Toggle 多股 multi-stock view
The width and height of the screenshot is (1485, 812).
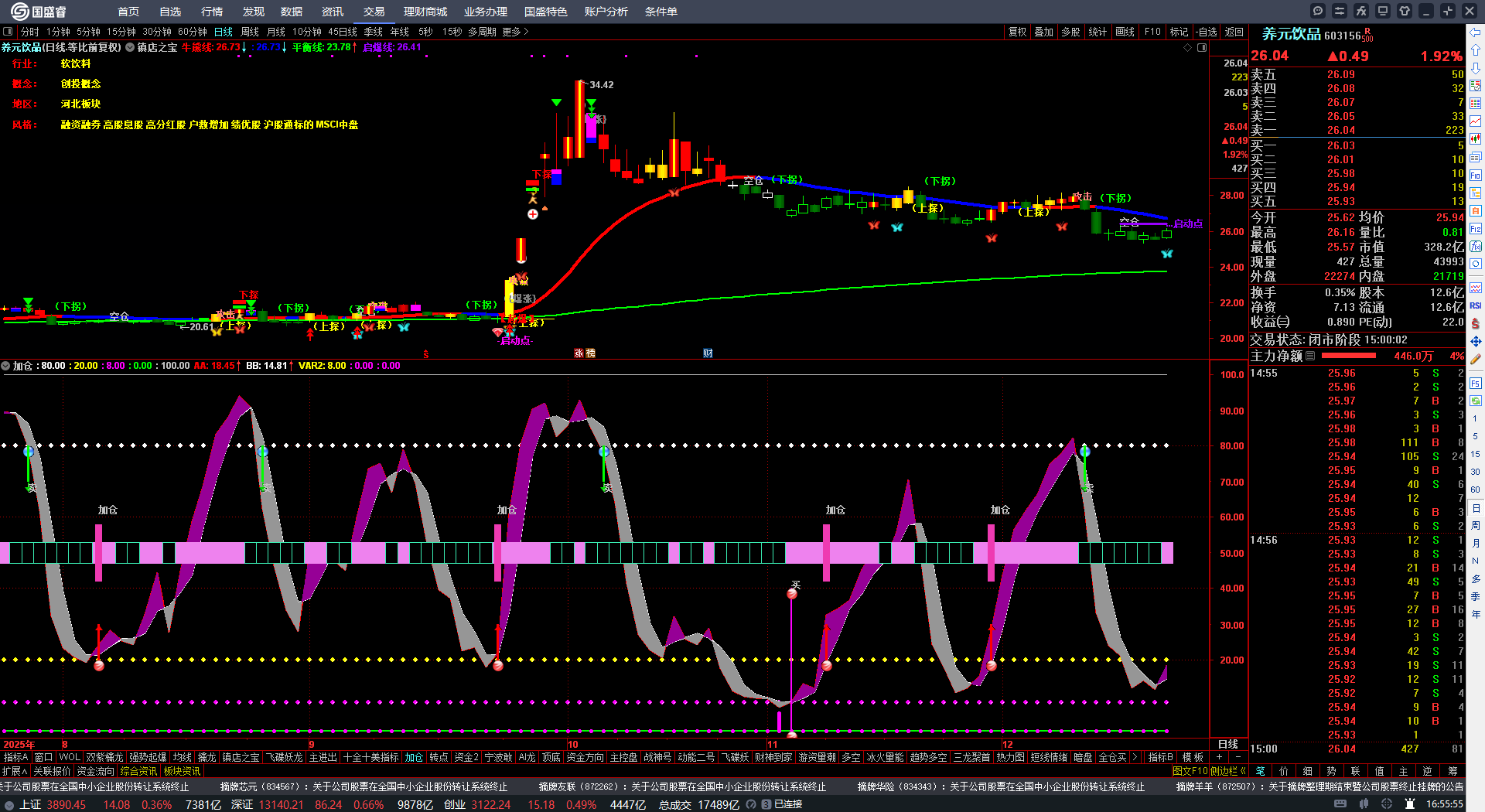pos(1070,32)
